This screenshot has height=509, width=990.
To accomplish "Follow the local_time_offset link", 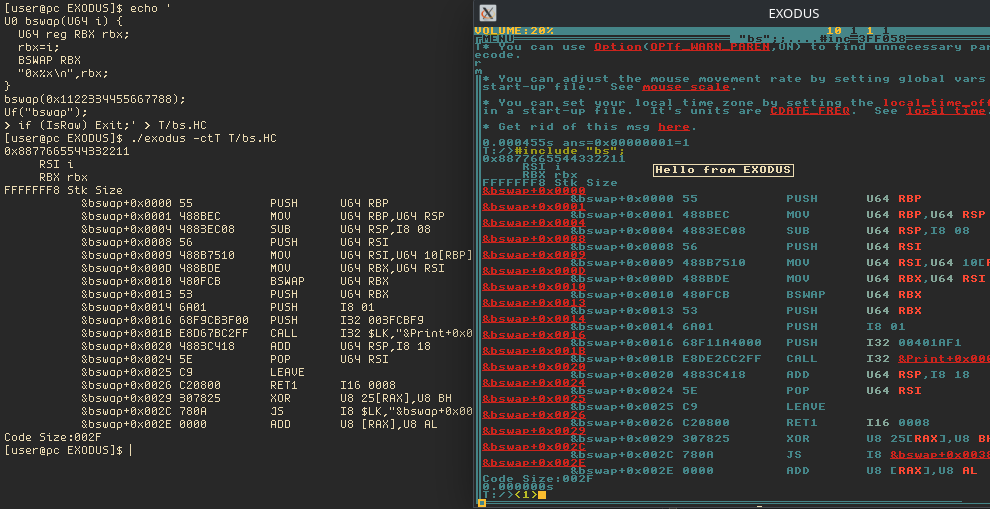I will click(936, 103).
